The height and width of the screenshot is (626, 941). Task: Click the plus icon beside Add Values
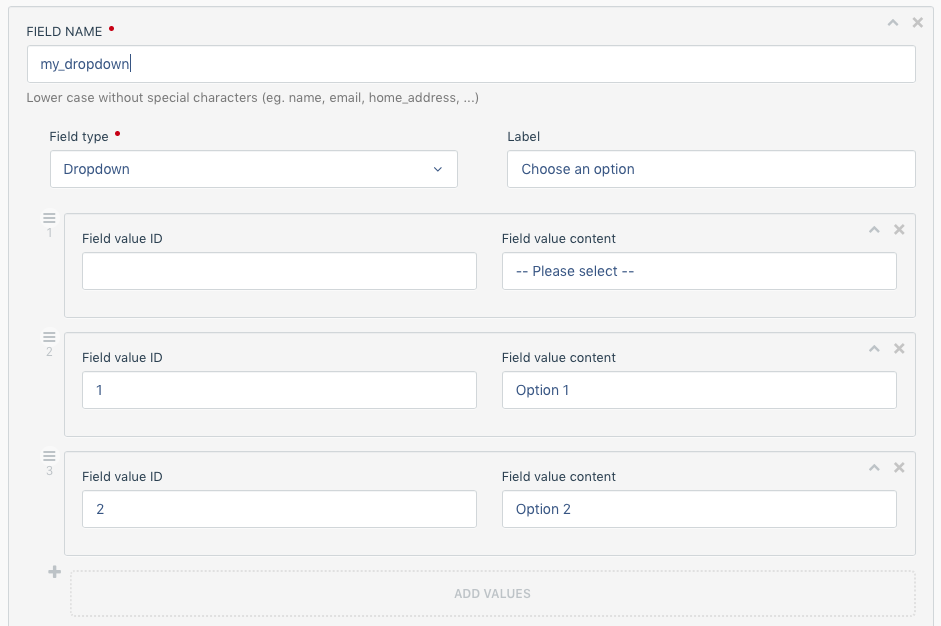click(x=55, y=572)
